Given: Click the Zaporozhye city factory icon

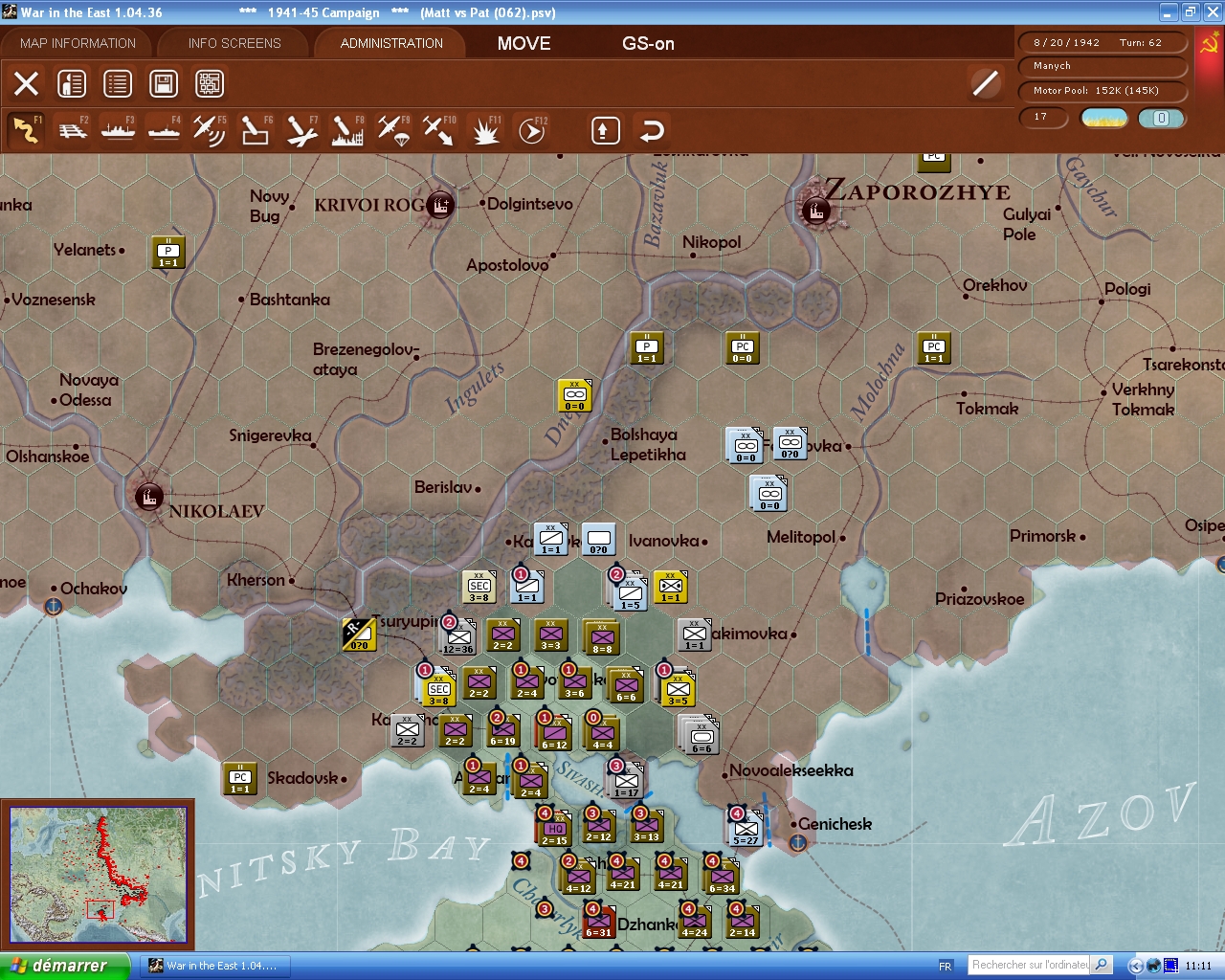Looking at the screenshot, I should click(815, 210).
